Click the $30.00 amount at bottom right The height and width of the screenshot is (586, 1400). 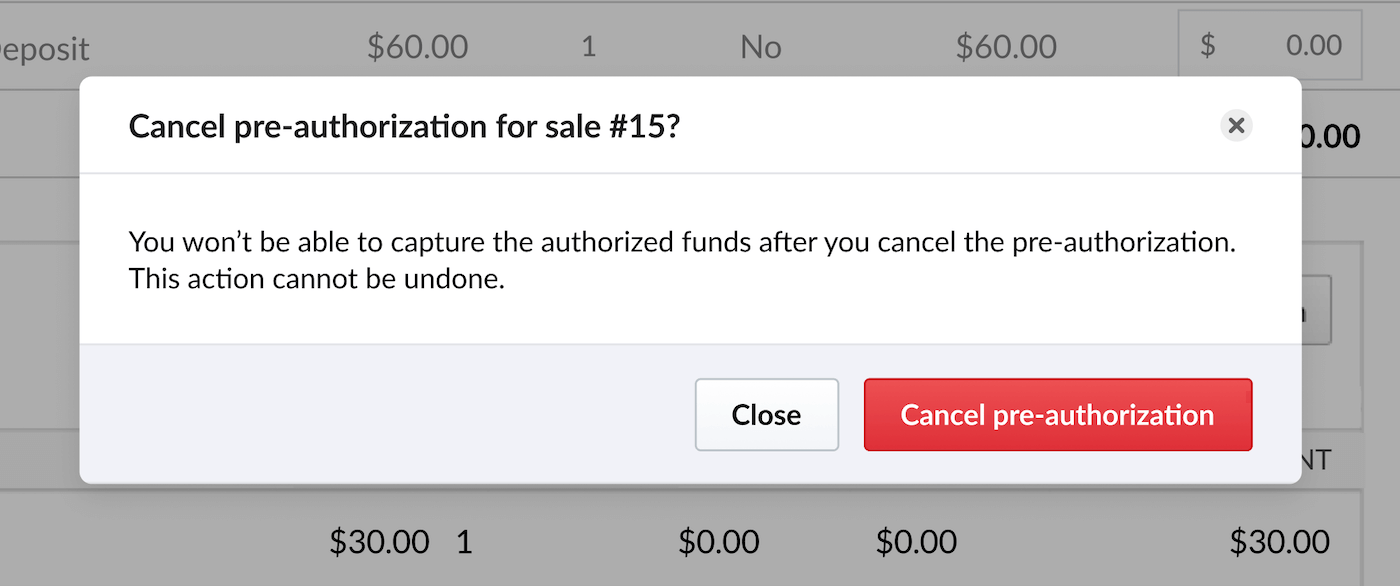point(1280,541)
